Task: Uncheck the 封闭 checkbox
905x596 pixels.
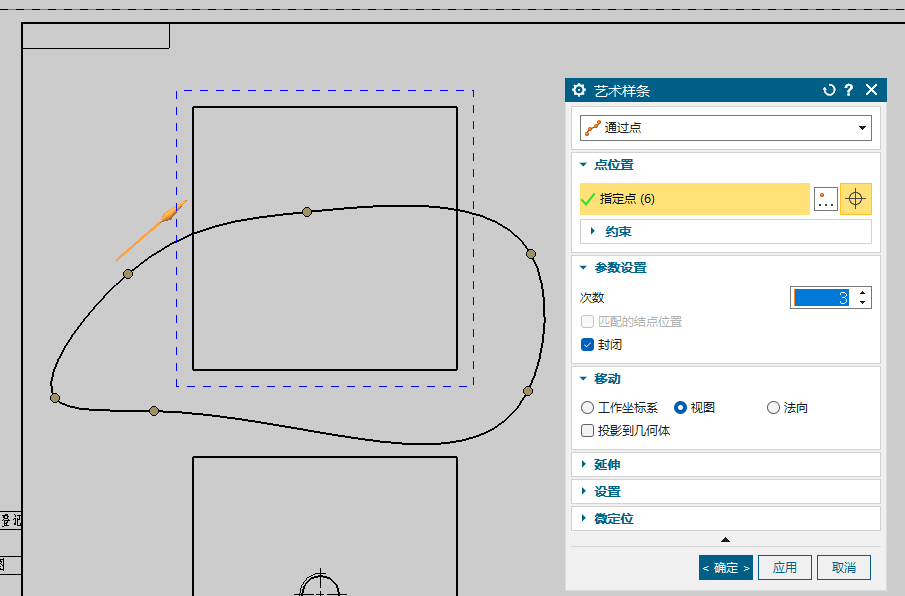Action: [588, 344]
